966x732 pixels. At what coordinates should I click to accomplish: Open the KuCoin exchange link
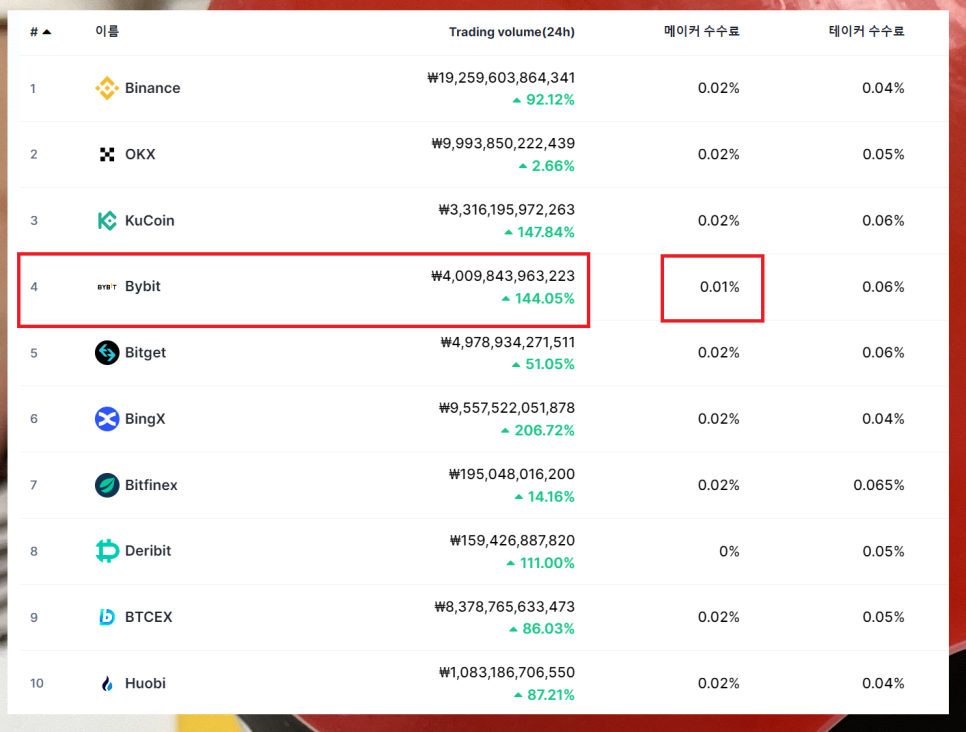(150, 221)
